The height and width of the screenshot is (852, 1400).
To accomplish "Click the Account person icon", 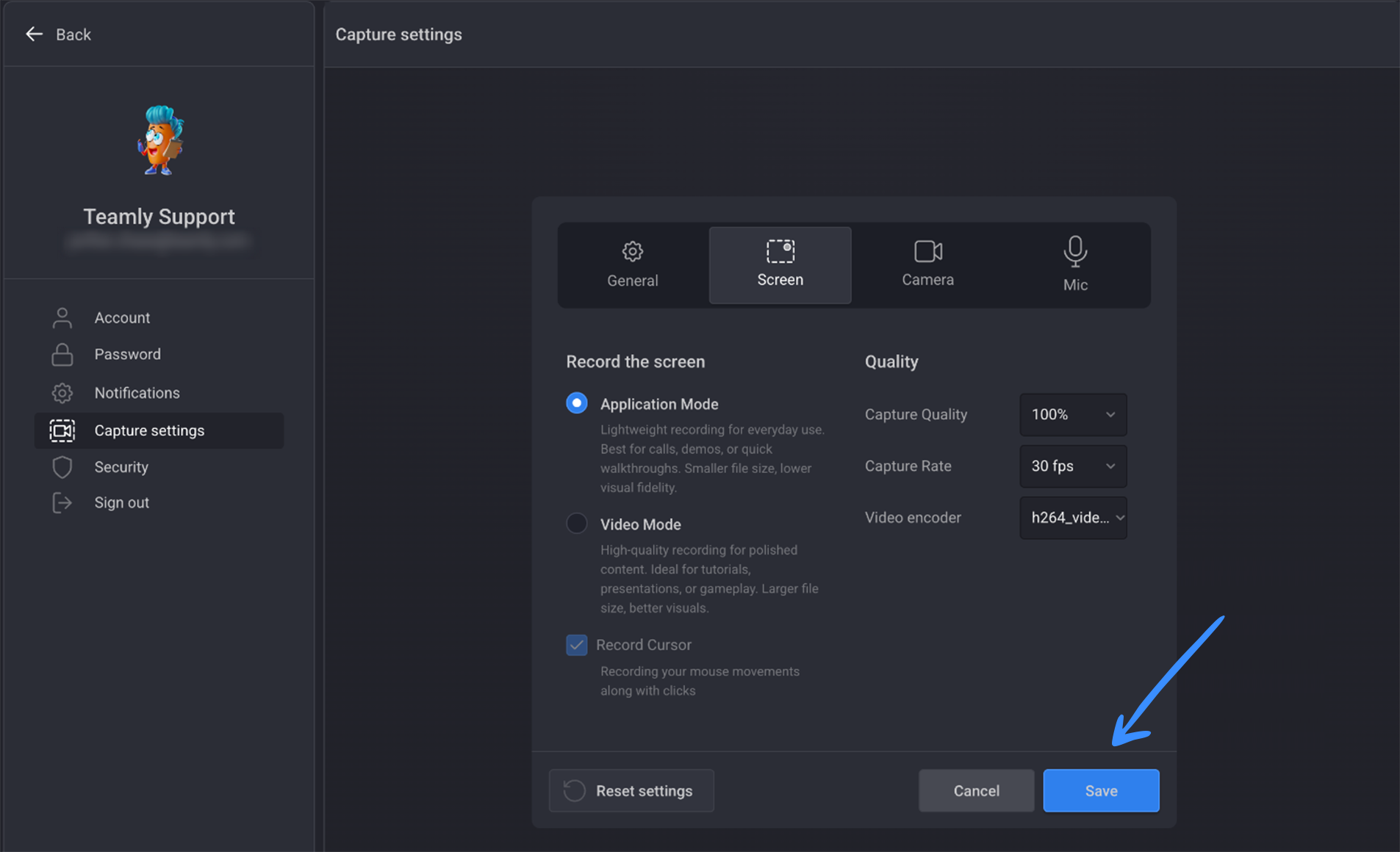I will [x=62, y=317].
